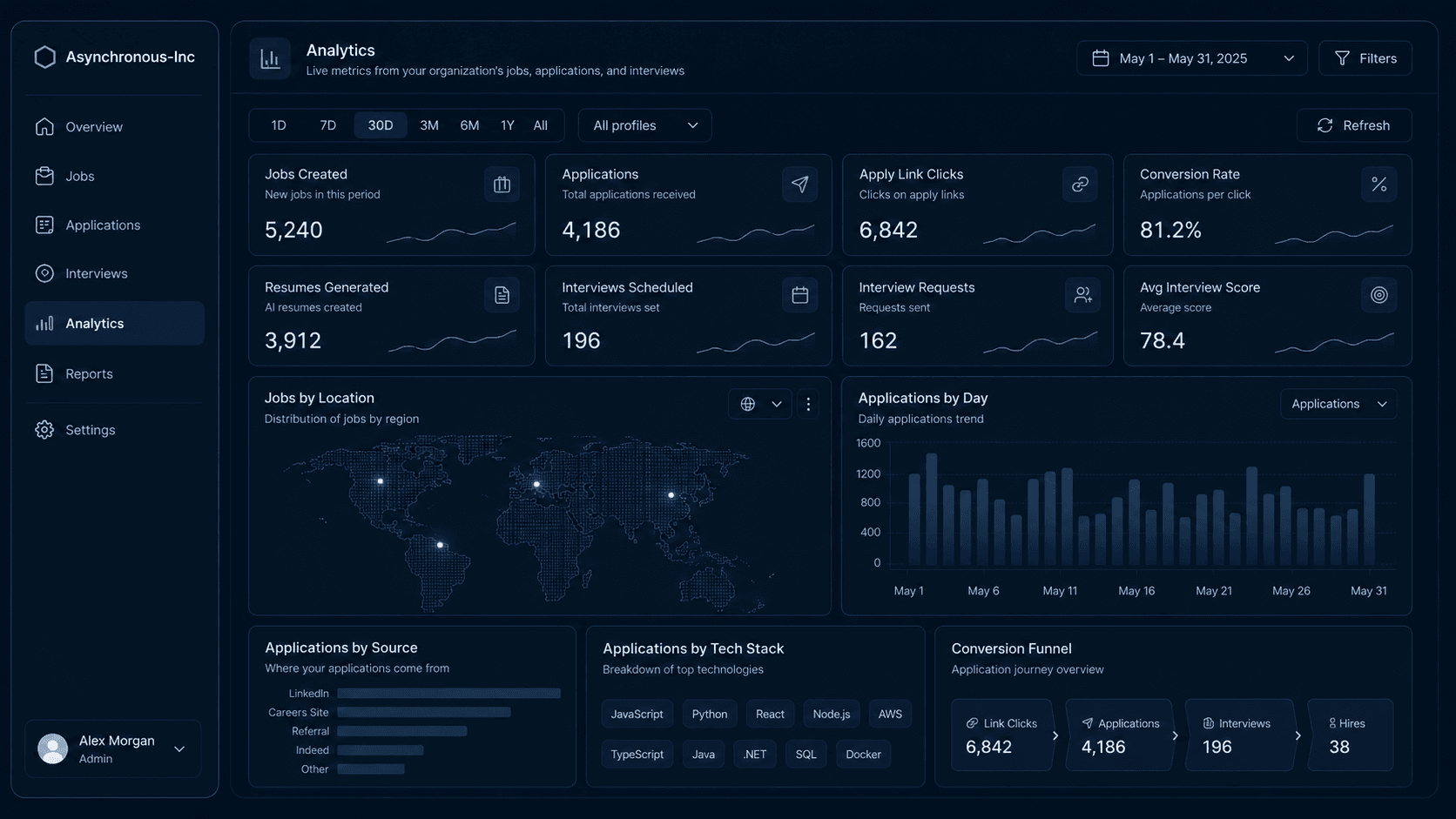Click the Interviews Scheduled calendar icon

coord(799,295)
